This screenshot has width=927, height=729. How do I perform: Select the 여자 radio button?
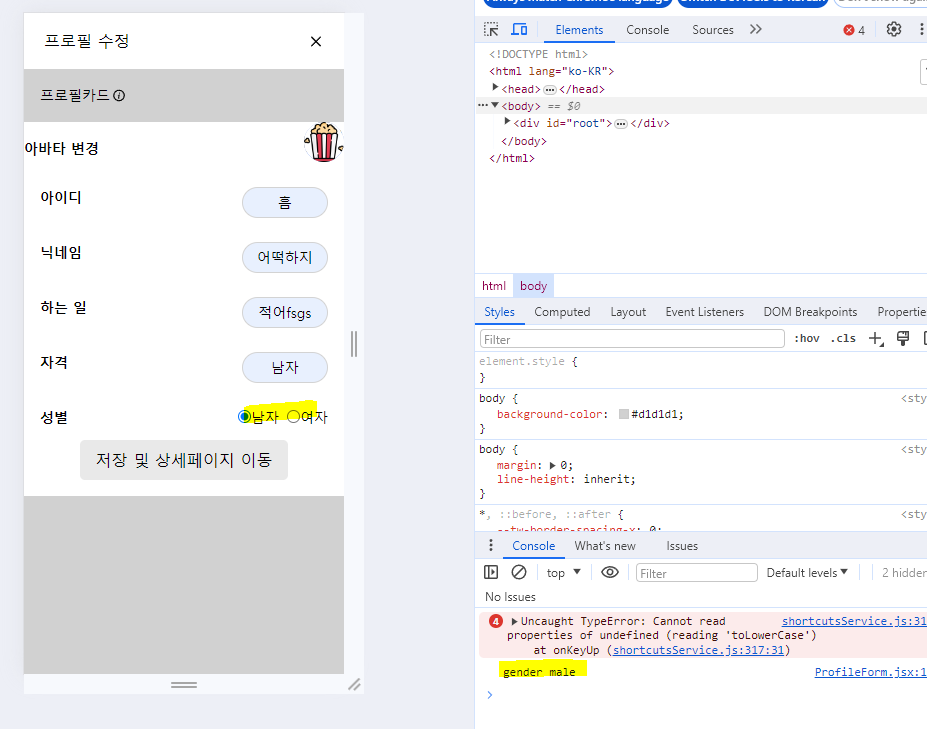pyautogui.click(x=293, y=416)
